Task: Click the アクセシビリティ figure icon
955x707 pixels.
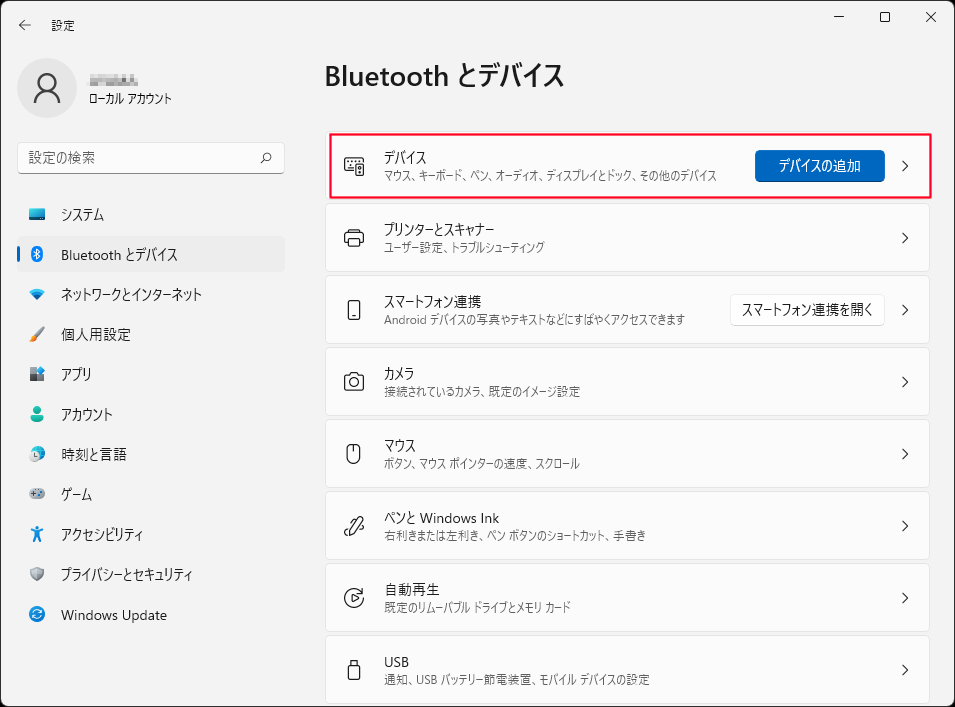Action: (x=37, y=534)
